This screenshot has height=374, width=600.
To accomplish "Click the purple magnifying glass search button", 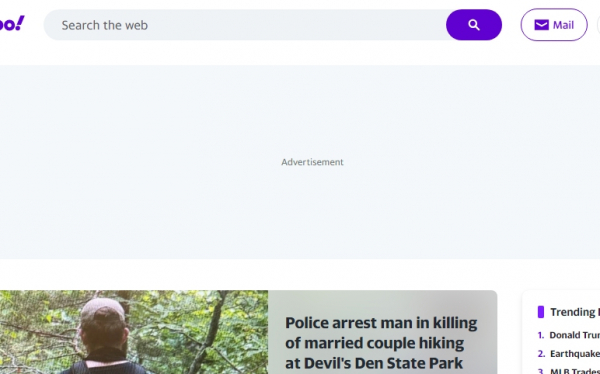I will (x=474, y=25).
